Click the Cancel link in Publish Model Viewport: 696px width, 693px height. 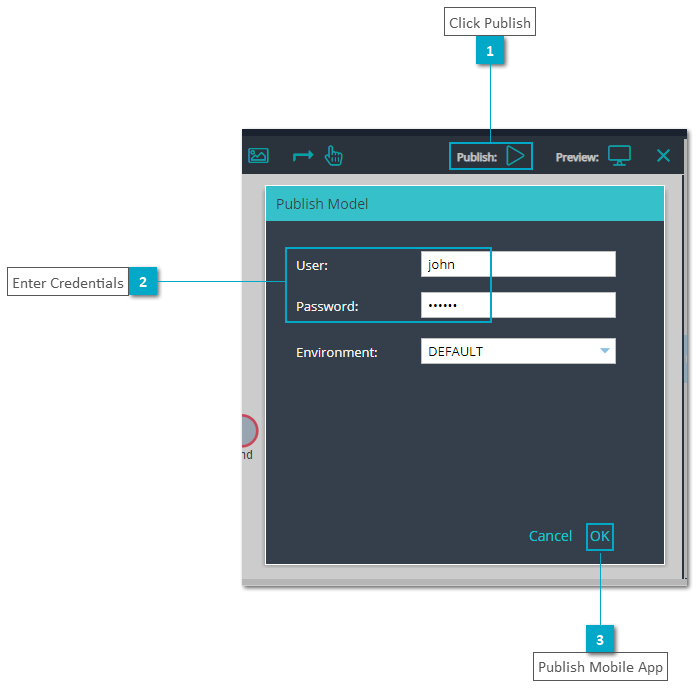(550, 536)
